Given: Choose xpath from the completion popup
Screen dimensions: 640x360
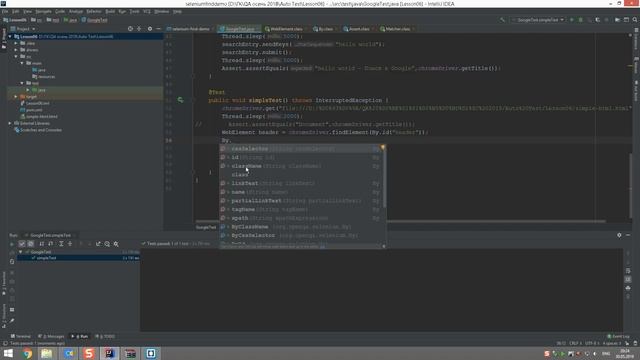Looking at the screenshot, I should [x=300, y=218].
